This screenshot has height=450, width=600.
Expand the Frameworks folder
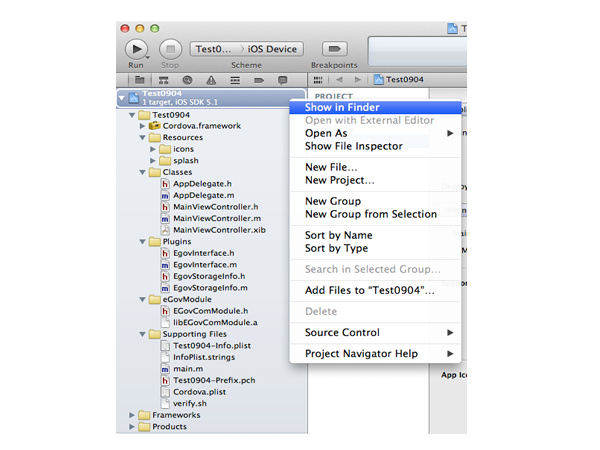(132, 415)
